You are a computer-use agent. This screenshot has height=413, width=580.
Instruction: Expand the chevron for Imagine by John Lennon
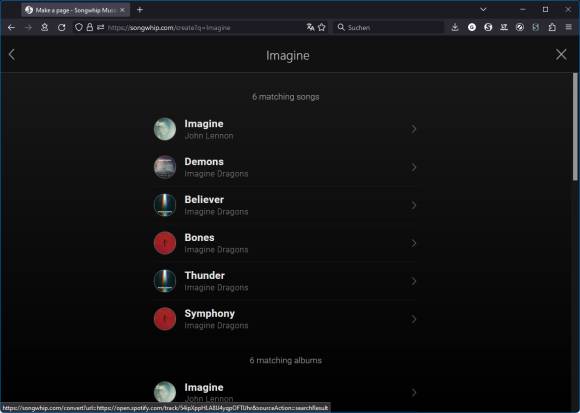pyautogui.click(x=414, y=129)
